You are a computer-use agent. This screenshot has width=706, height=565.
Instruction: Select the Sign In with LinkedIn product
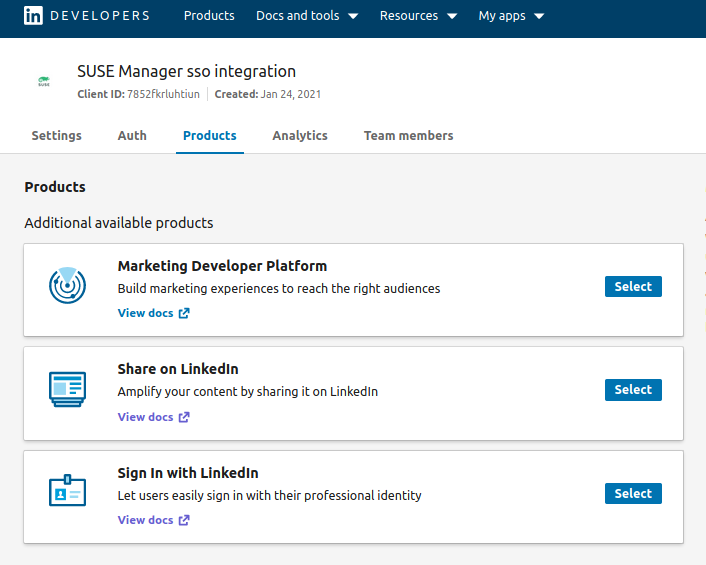633,494
